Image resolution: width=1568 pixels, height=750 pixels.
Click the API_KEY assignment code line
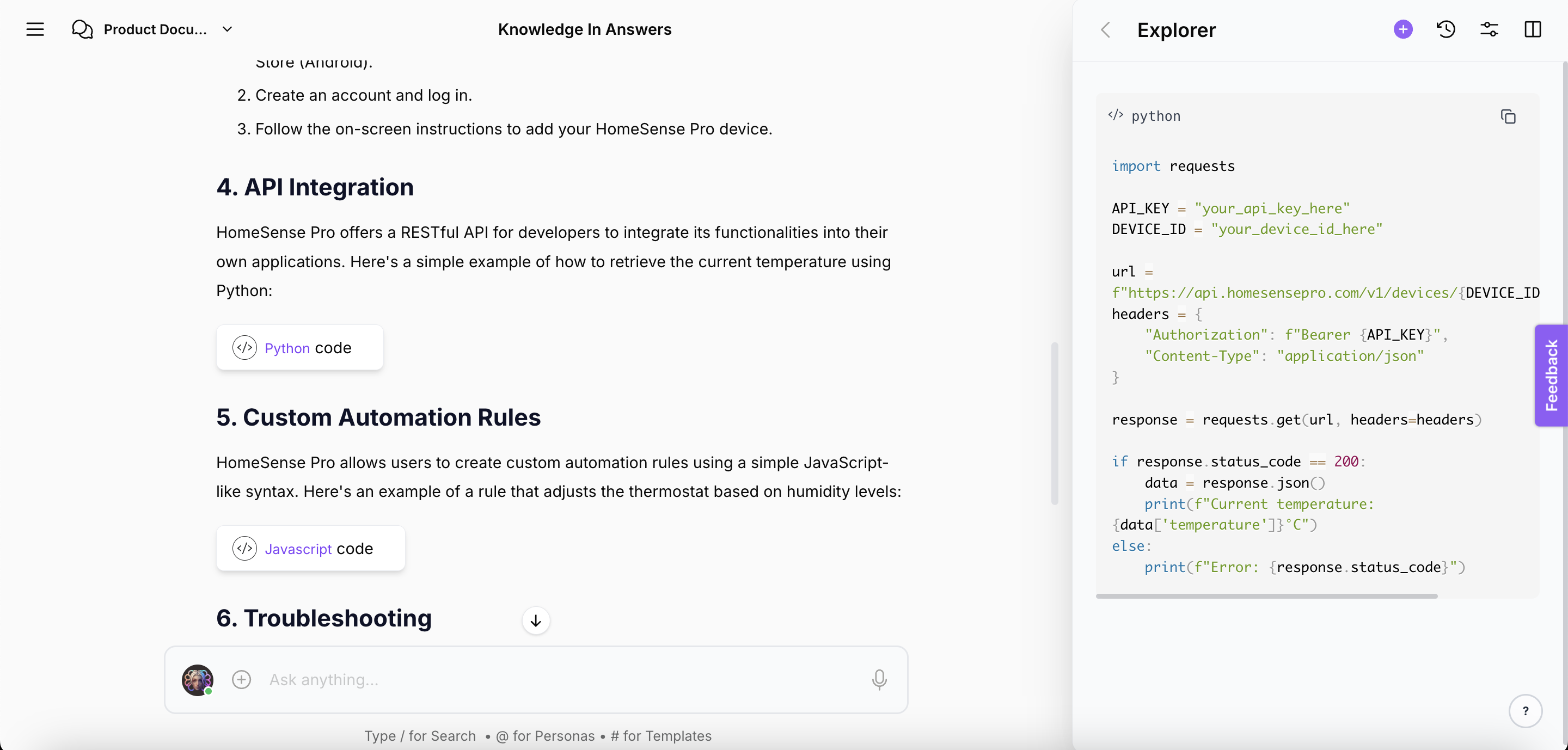(x=1230, y=208)
